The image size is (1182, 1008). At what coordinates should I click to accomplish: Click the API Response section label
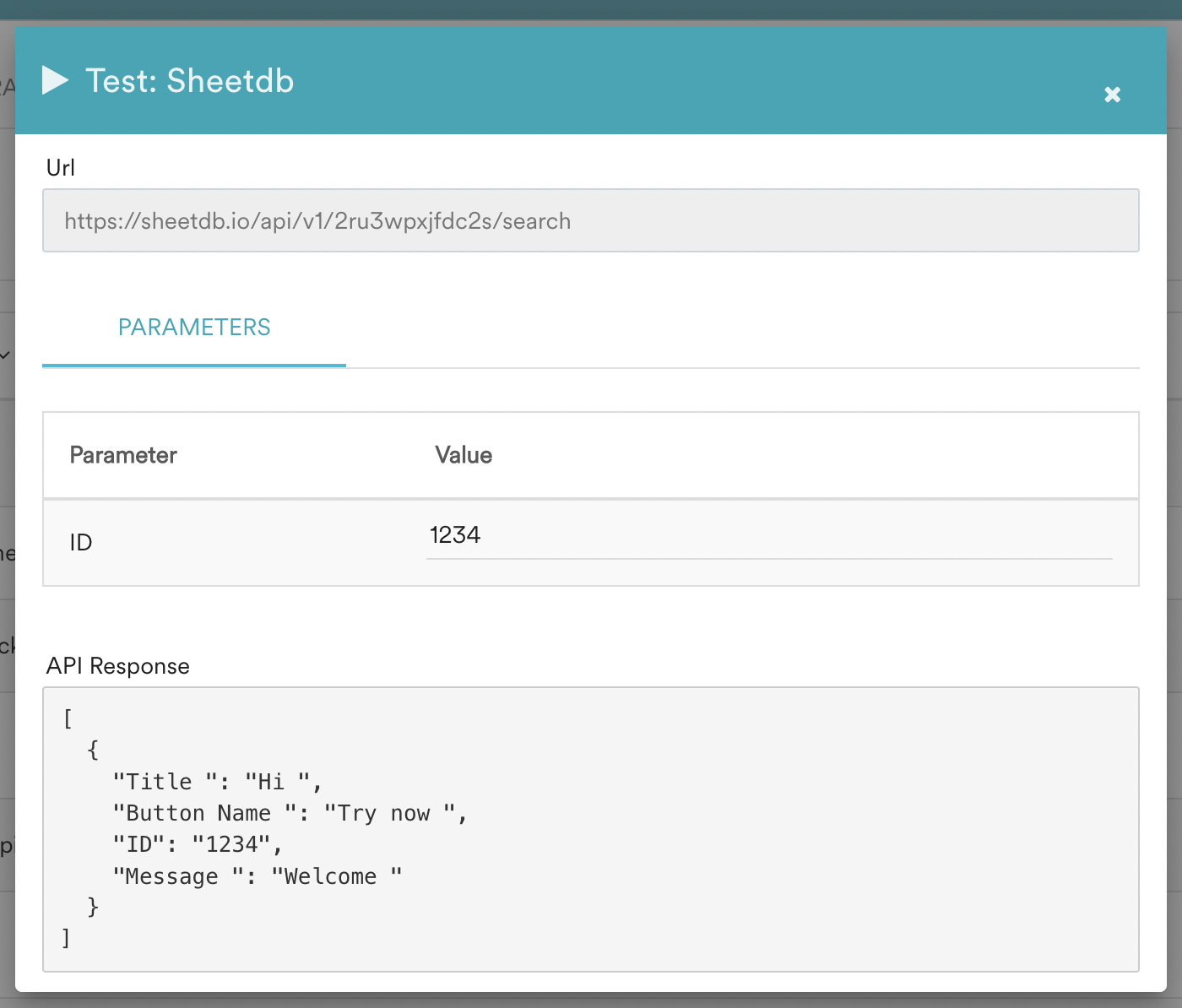click(117, 665)
